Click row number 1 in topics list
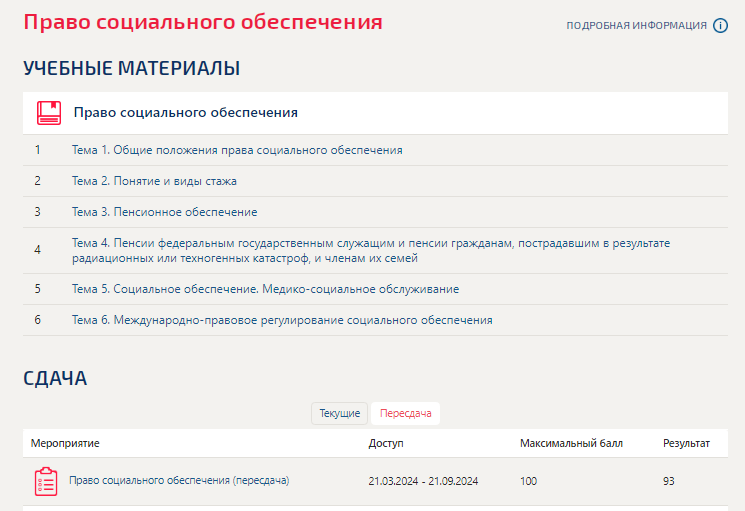 point(38,150)
